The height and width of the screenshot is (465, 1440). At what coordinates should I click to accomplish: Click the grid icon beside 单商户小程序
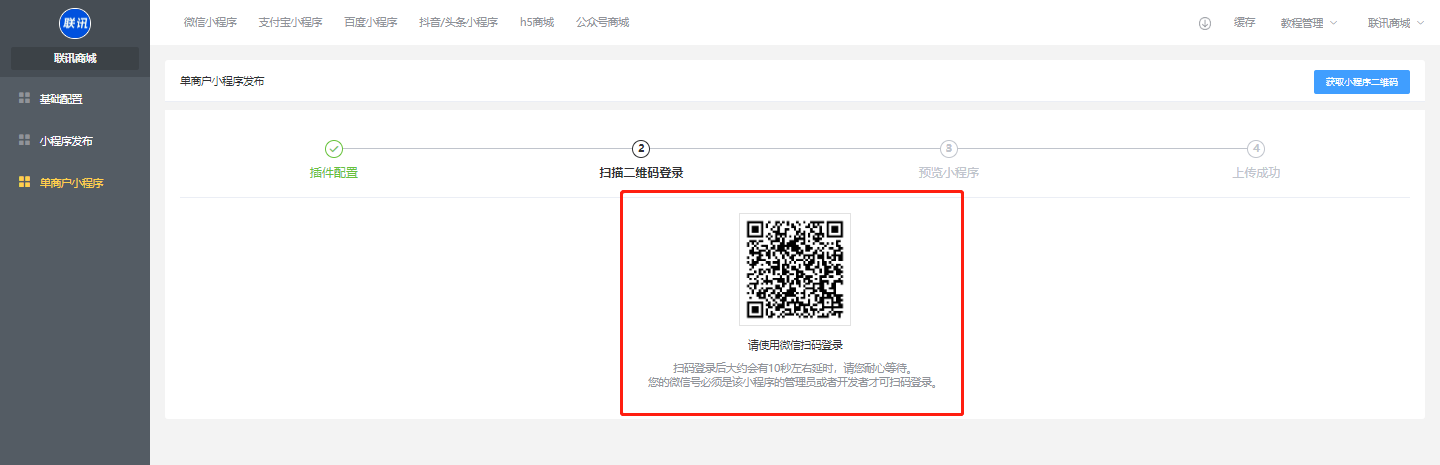coord(24,182)
